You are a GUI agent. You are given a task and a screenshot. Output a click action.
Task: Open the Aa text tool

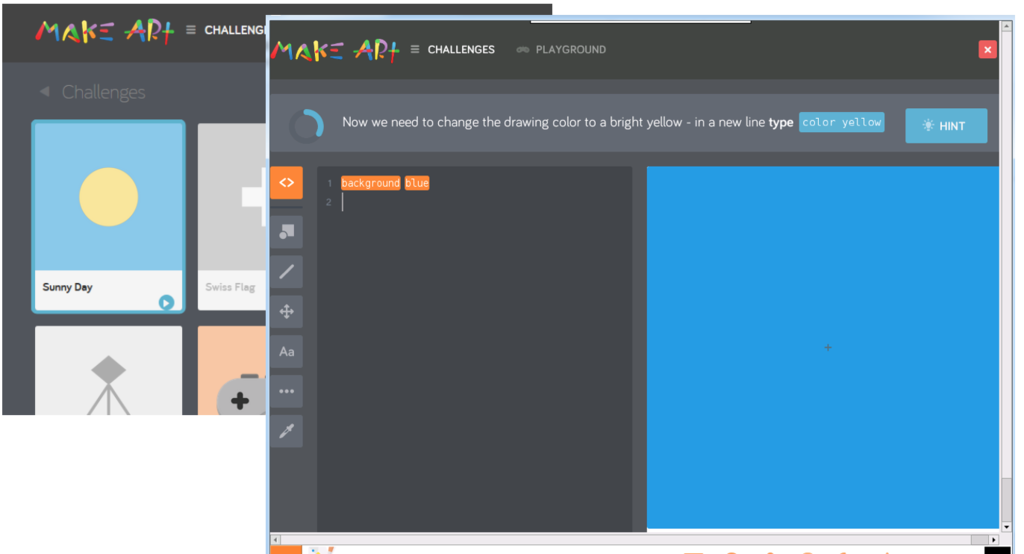click(x=287, y=351)
